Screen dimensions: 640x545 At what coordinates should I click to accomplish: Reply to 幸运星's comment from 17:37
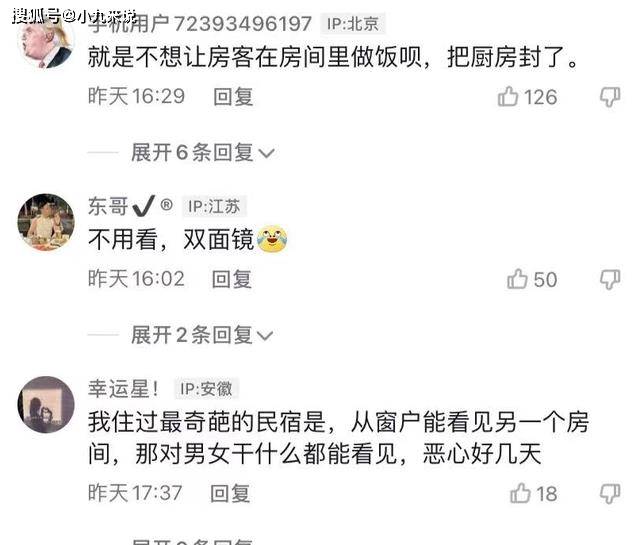pos(230,494)
